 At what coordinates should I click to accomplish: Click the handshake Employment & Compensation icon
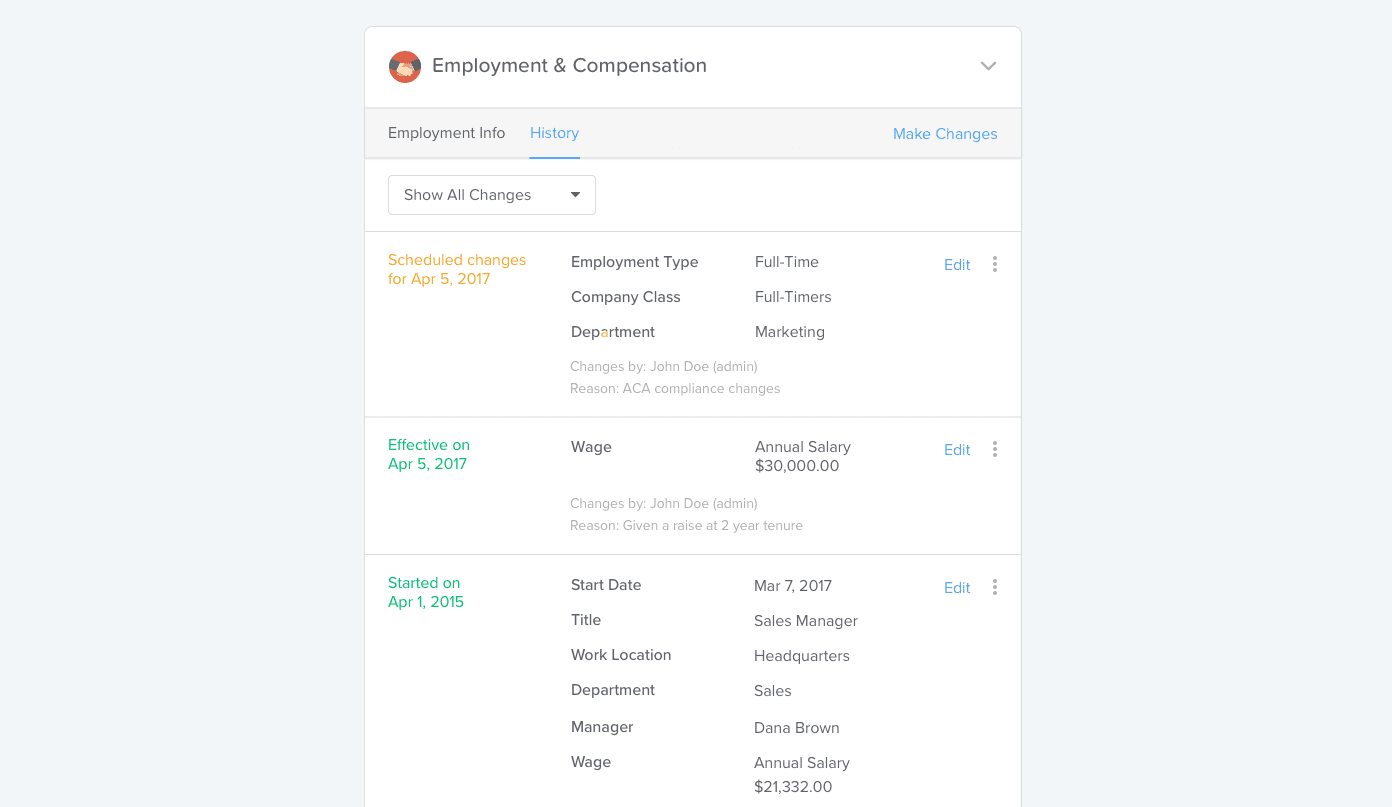coord(405,67)
